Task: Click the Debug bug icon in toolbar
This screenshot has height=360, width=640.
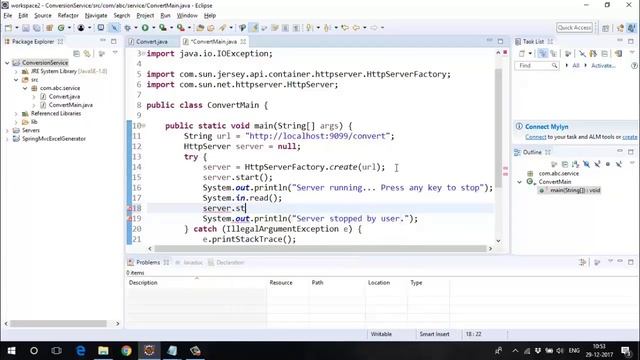Action: (128, 28)
